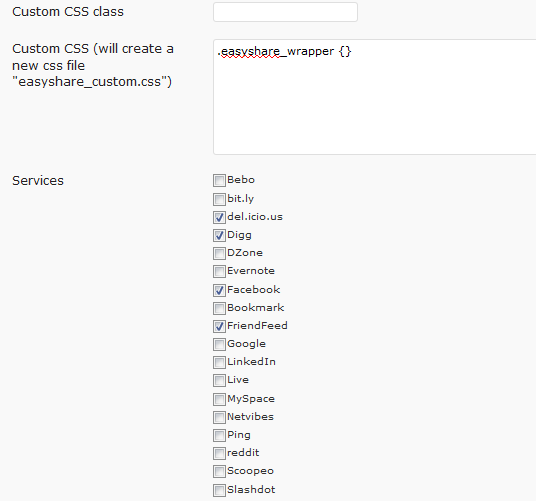This screenshot has width=536, height=501.
Task: Check the bit.ly service option
Action: (x=219, y=199)
